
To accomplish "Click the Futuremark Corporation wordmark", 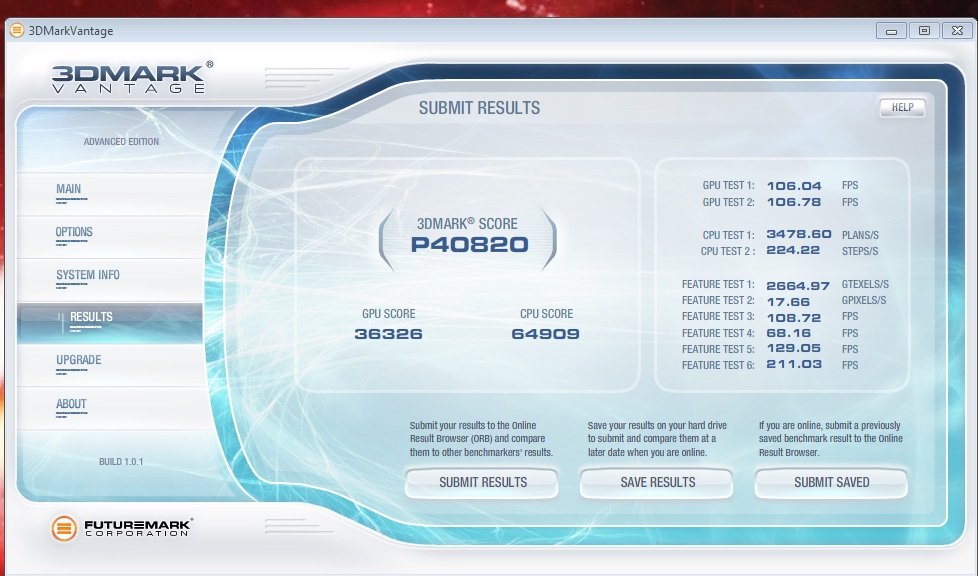I will [x=138, y=527].
